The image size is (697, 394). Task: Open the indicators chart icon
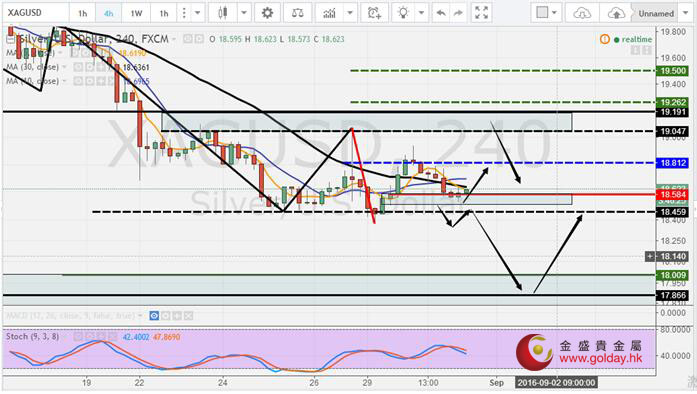(x=329, y=13)
